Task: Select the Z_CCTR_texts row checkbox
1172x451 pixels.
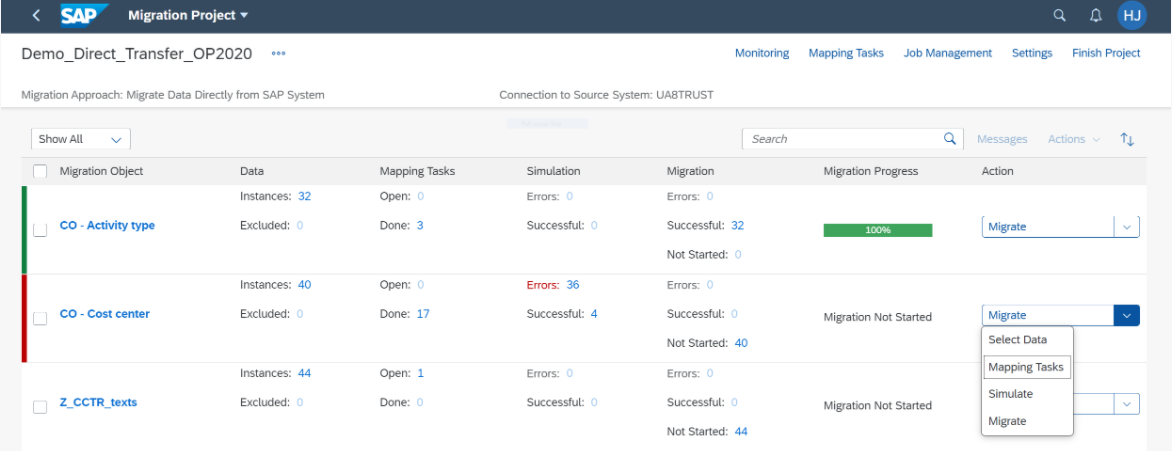Action: 40,407
